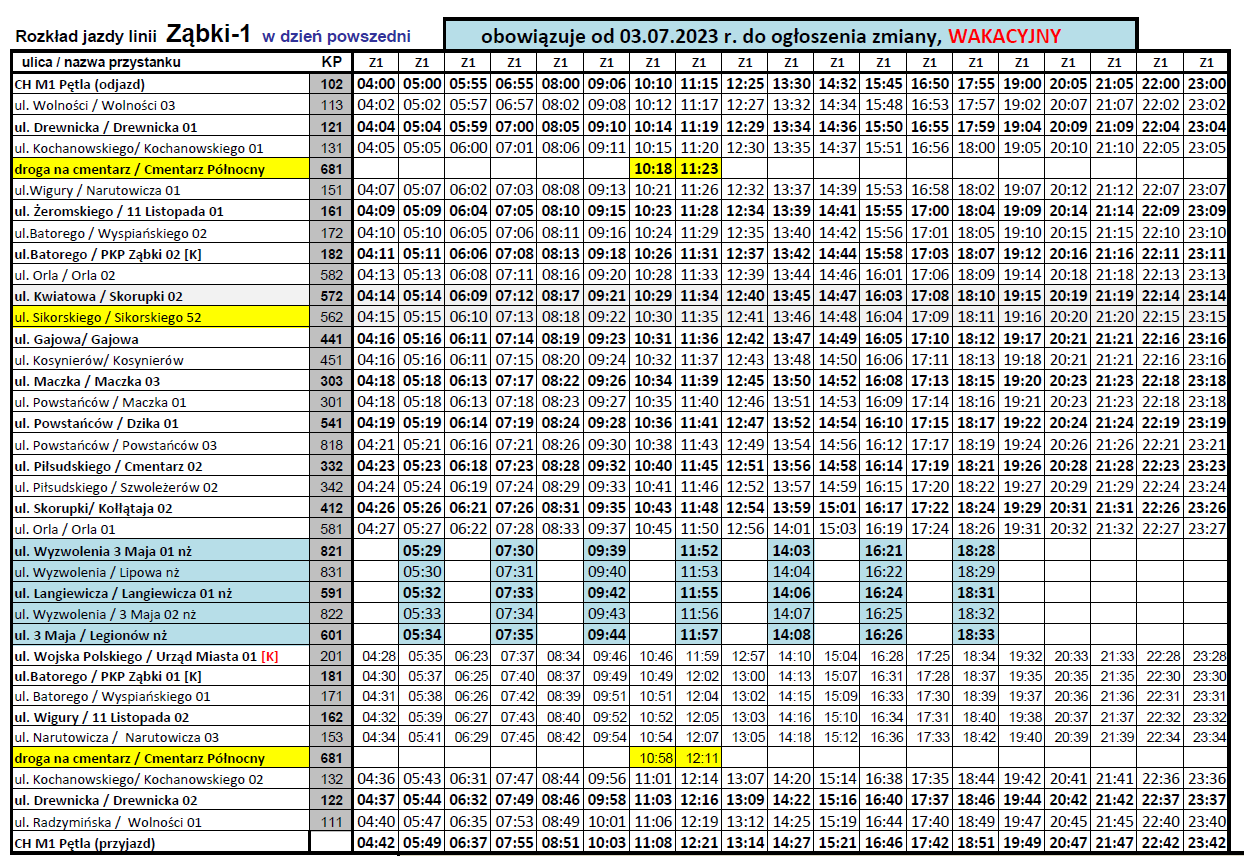Click KP code 601
The width and height of the screenshot is (1244, 856).
(x=332, y=635)
